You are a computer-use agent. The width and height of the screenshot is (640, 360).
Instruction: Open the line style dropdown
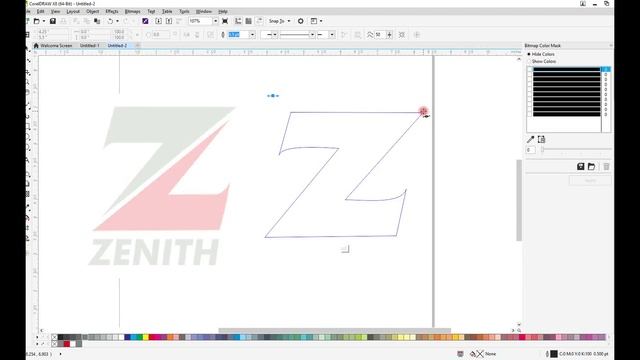click(x=312, y=35)
